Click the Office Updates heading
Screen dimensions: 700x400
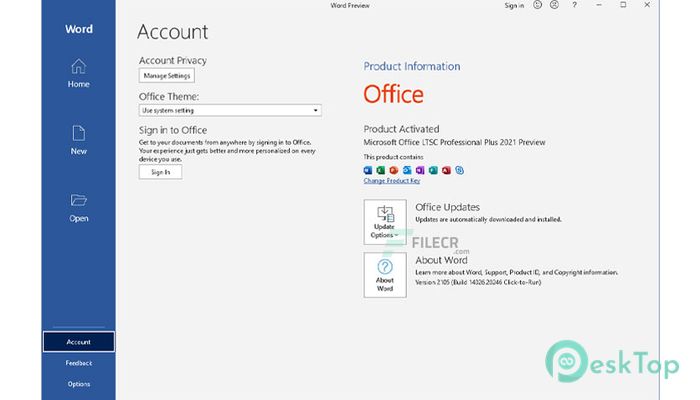coord(447,207)
